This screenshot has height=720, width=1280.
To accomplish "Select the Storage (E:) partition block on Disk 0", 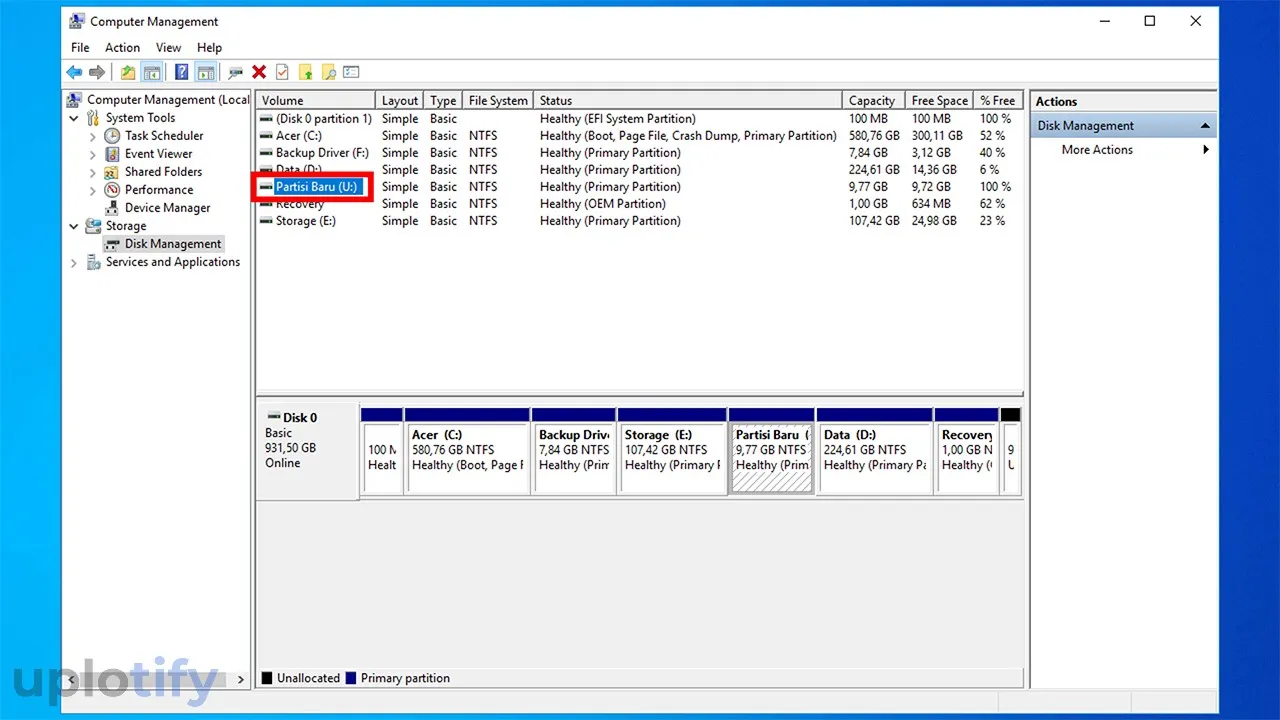I will click(x=672, y=450).
